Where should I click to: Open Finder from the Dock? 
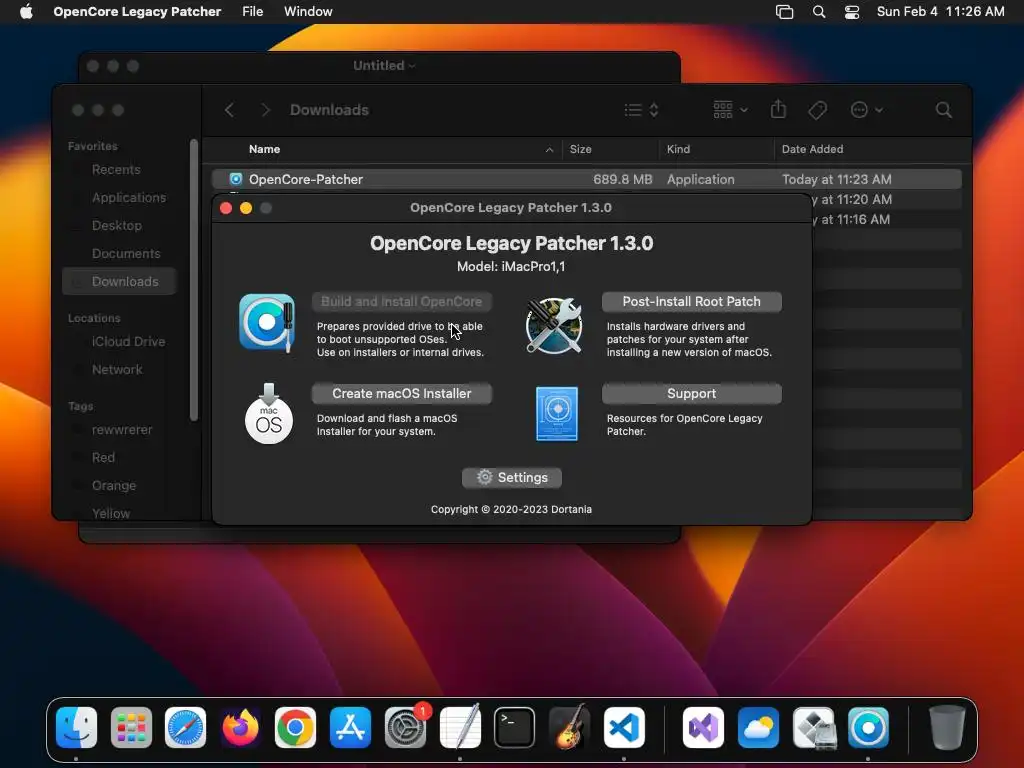coord(76,728)
